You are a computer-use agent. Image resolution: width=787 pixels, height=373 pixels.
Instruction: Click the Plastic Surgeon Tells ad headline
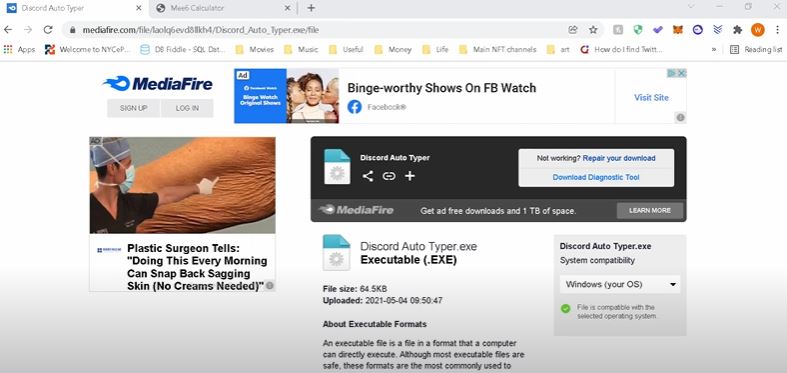(x=197, y=267)
